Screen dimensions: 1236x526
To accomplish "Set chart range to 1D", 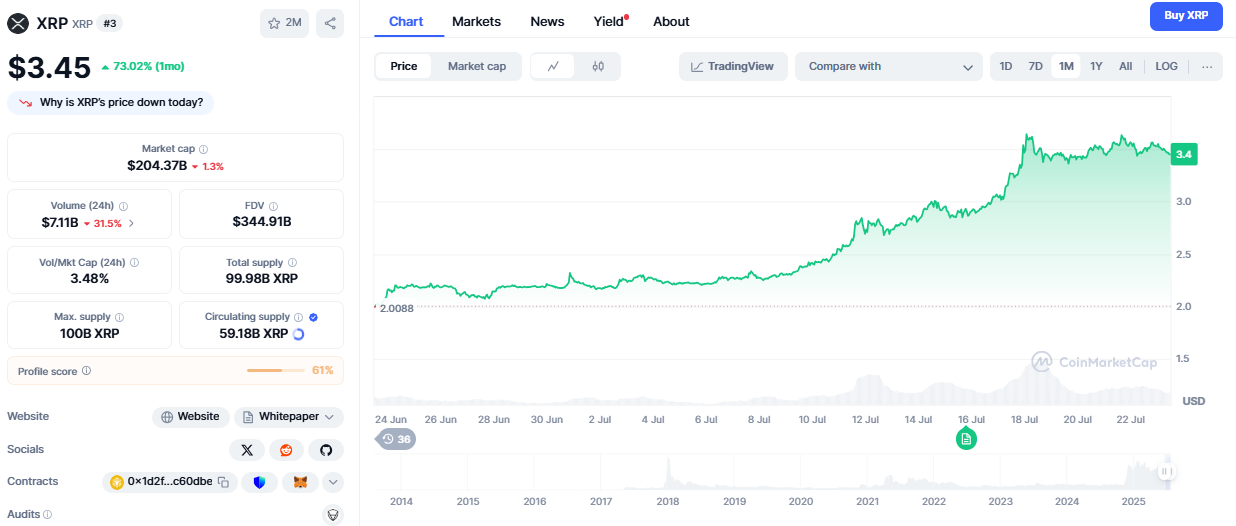I will [1006, 67].
